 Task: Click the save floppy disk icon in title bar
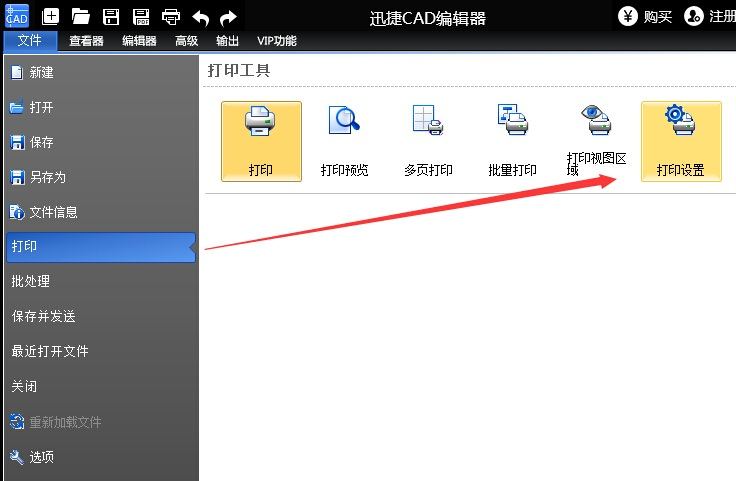(111, 16)
